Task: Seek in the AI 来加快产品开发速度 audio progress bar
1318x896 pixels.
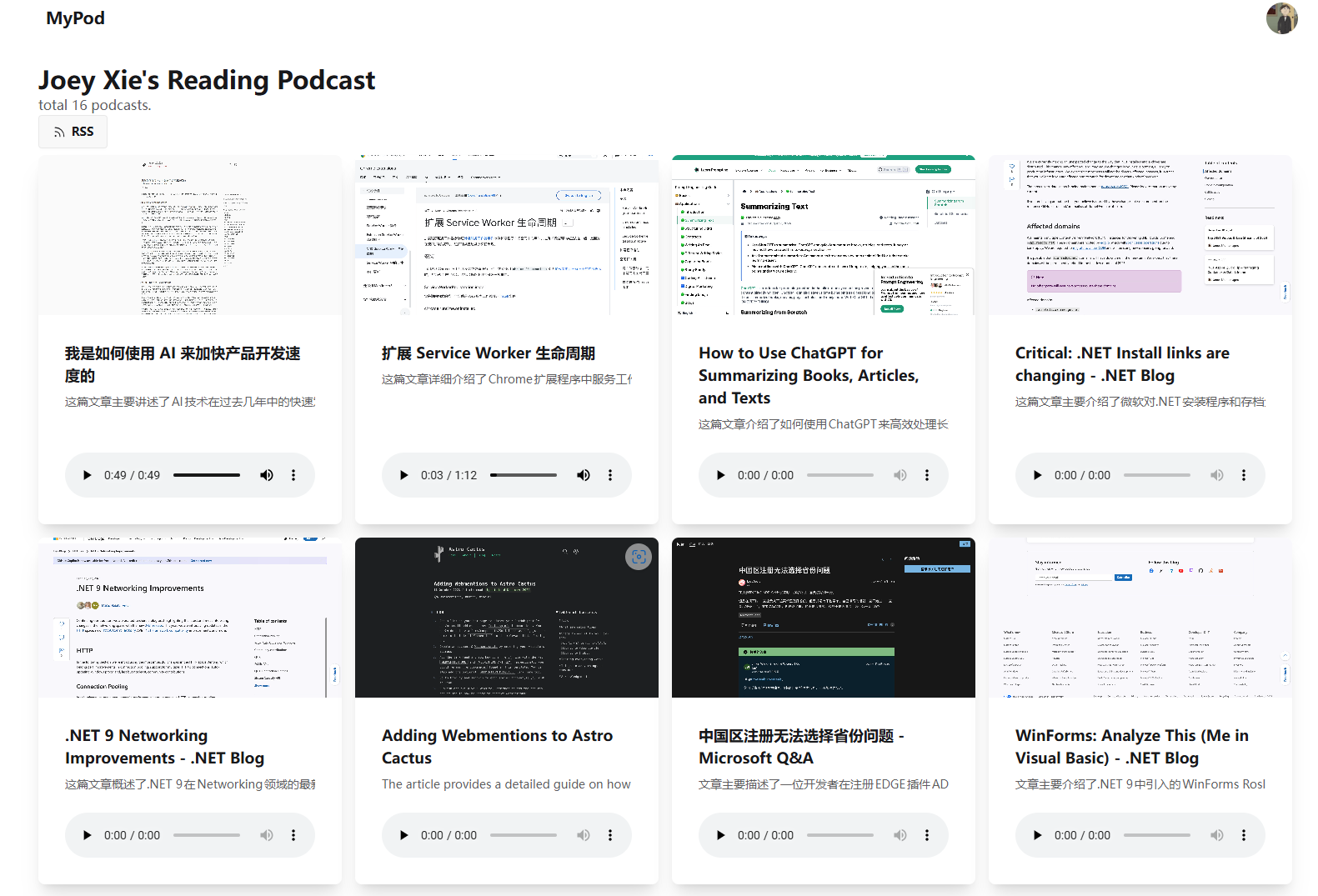Action: (x=207, y=475)
